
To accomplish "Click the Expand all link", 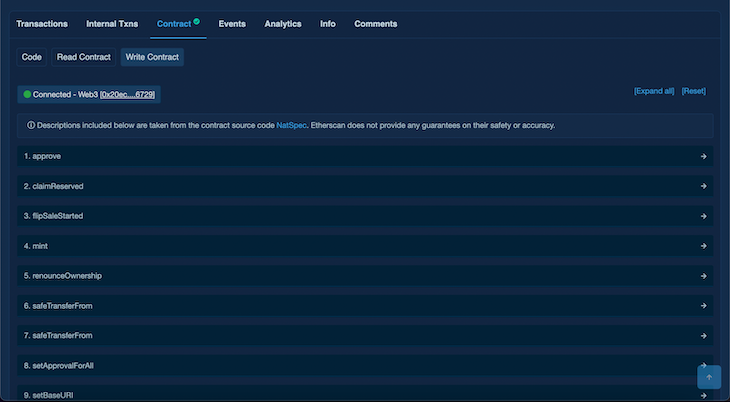I will point(654,91).
